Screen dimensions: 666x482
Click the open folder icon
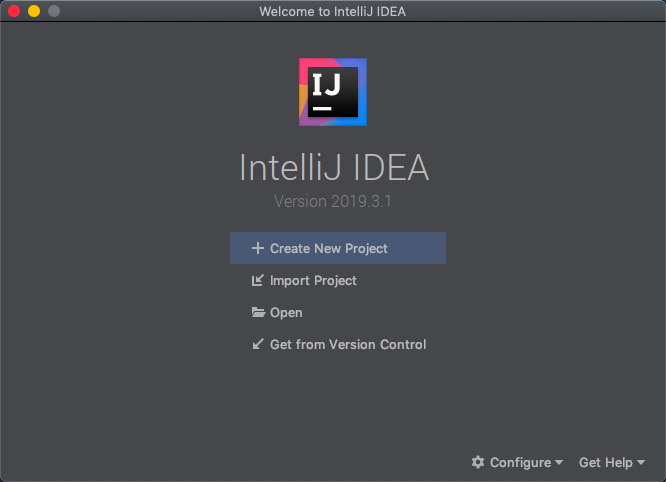(x=258, y=313)
